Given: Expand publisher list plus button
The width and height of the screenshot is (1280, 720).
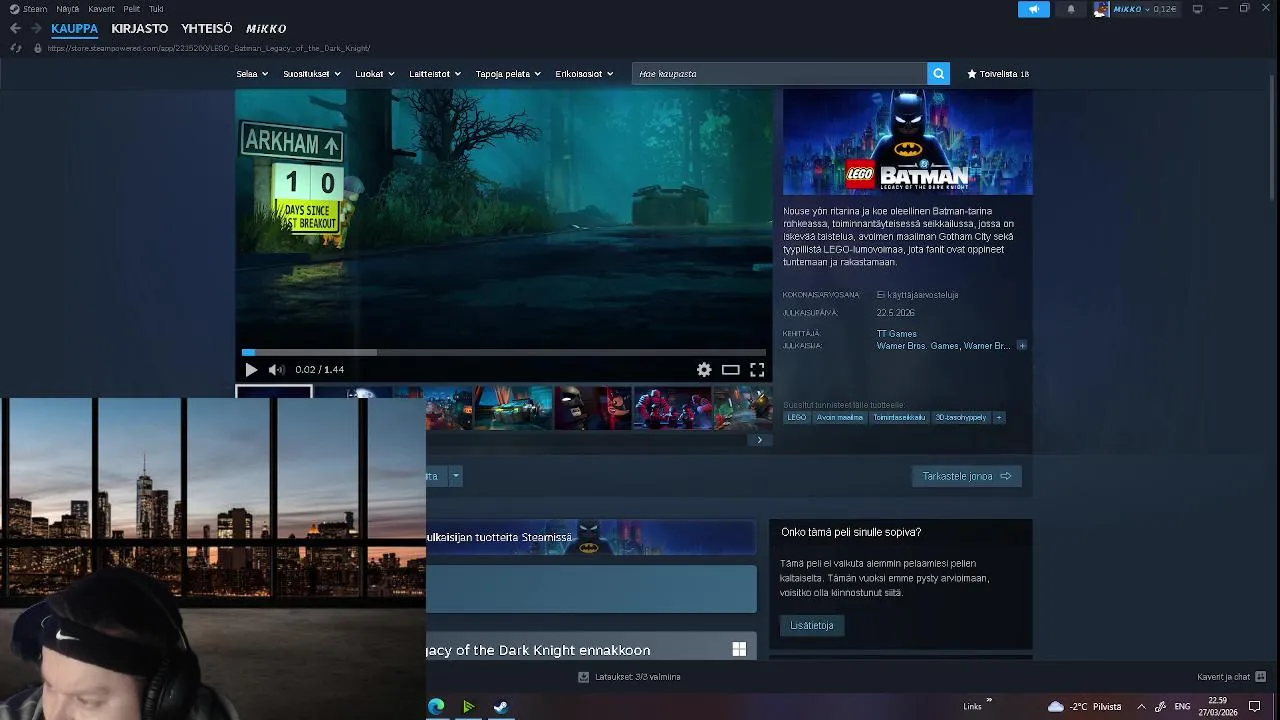Looking at the screenshot, I should [1021, 346].
